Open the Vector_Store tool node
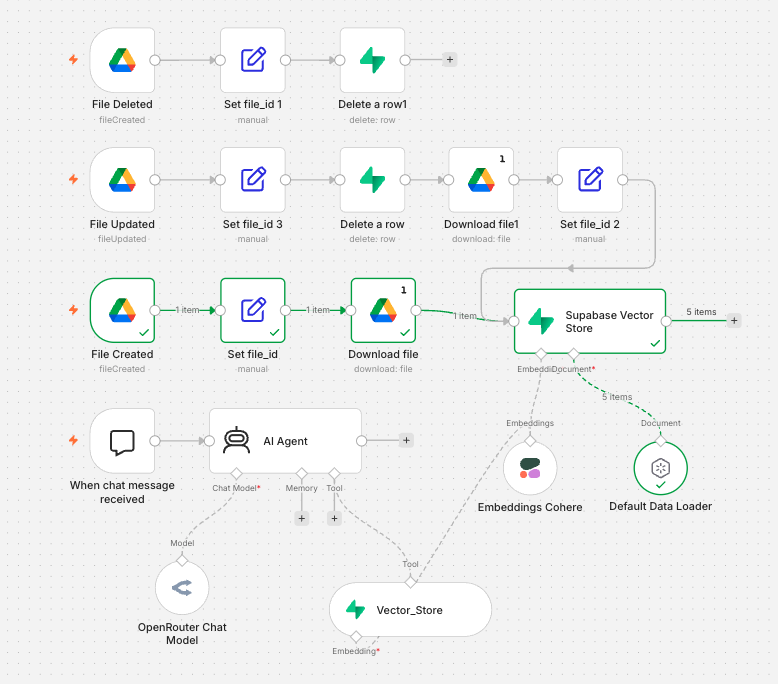Image resolution: width=778 pixels, height=684 pixels. 410,610
